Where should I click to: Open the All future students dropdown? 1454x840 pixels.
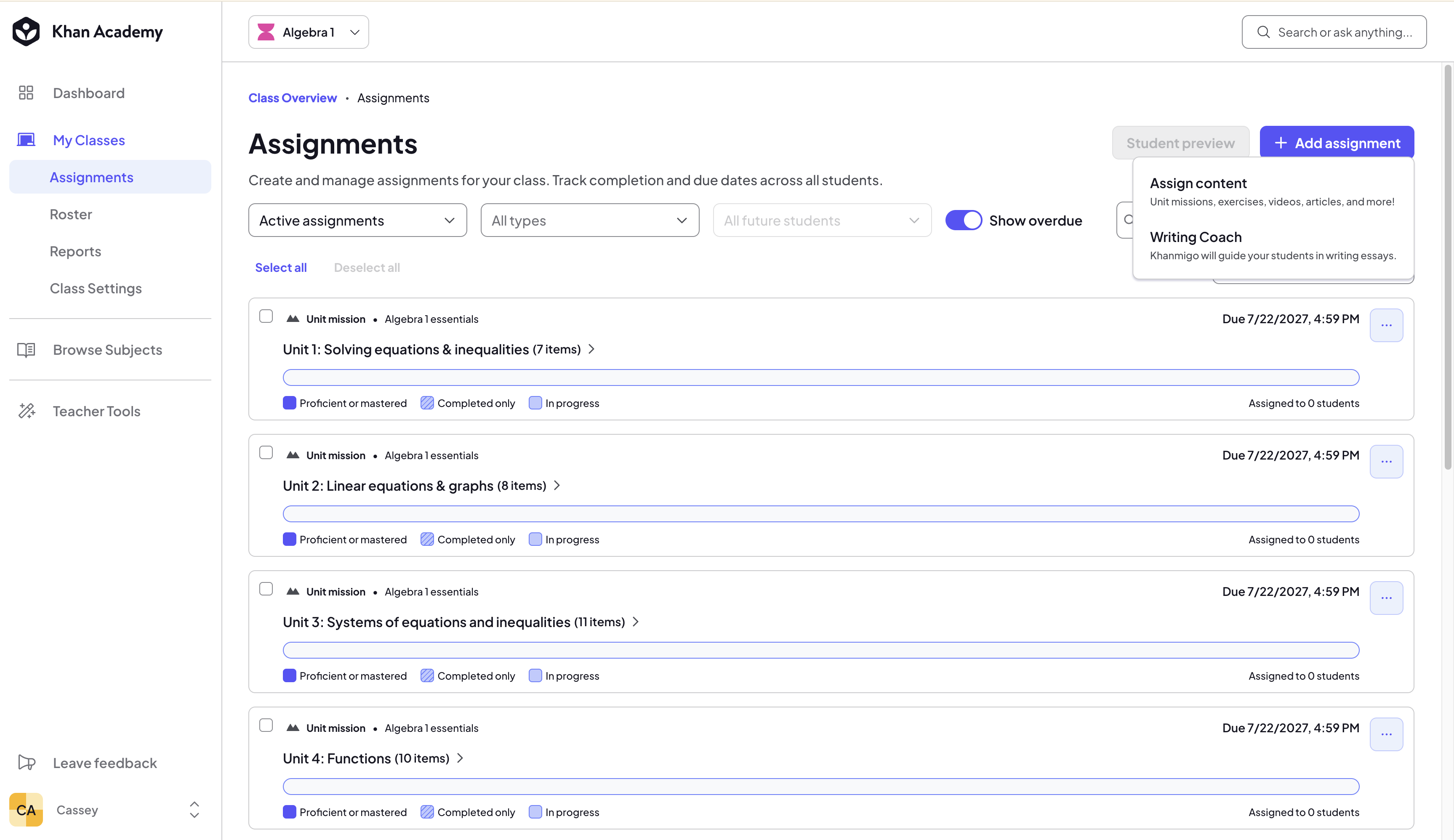pos(822,221)
